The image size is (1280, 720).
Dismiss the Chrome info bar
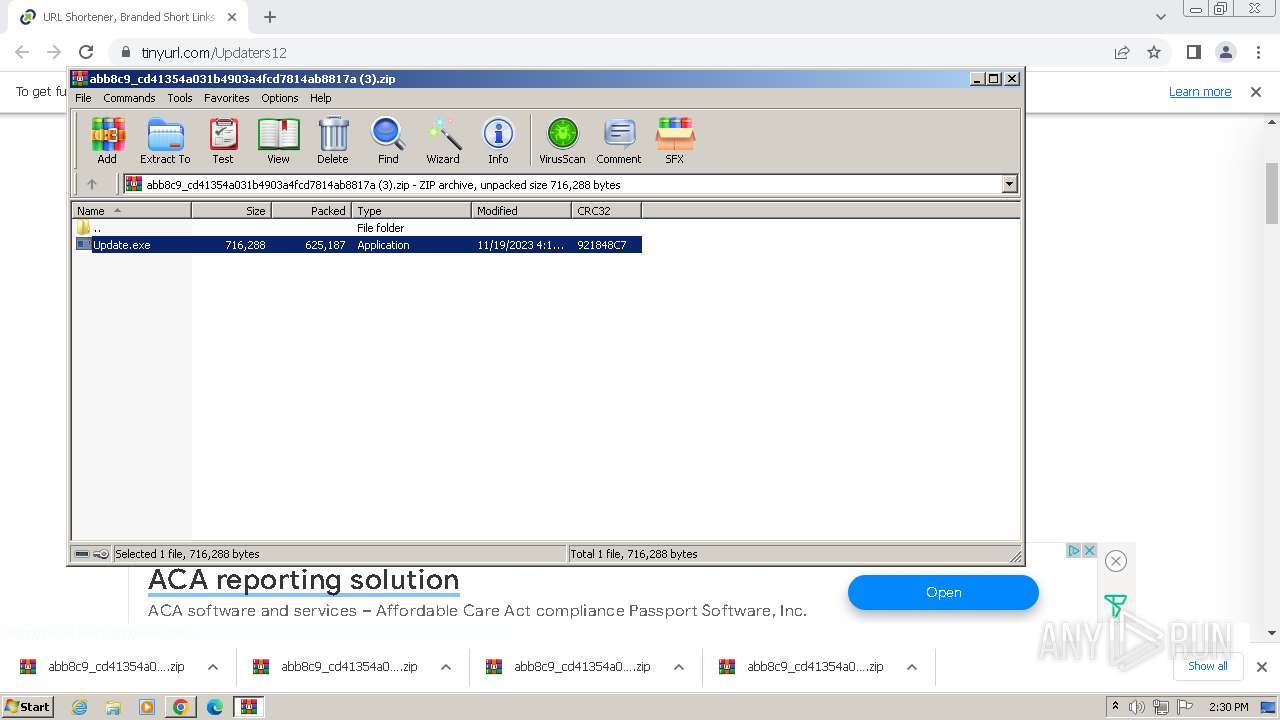click(1256, 91)
